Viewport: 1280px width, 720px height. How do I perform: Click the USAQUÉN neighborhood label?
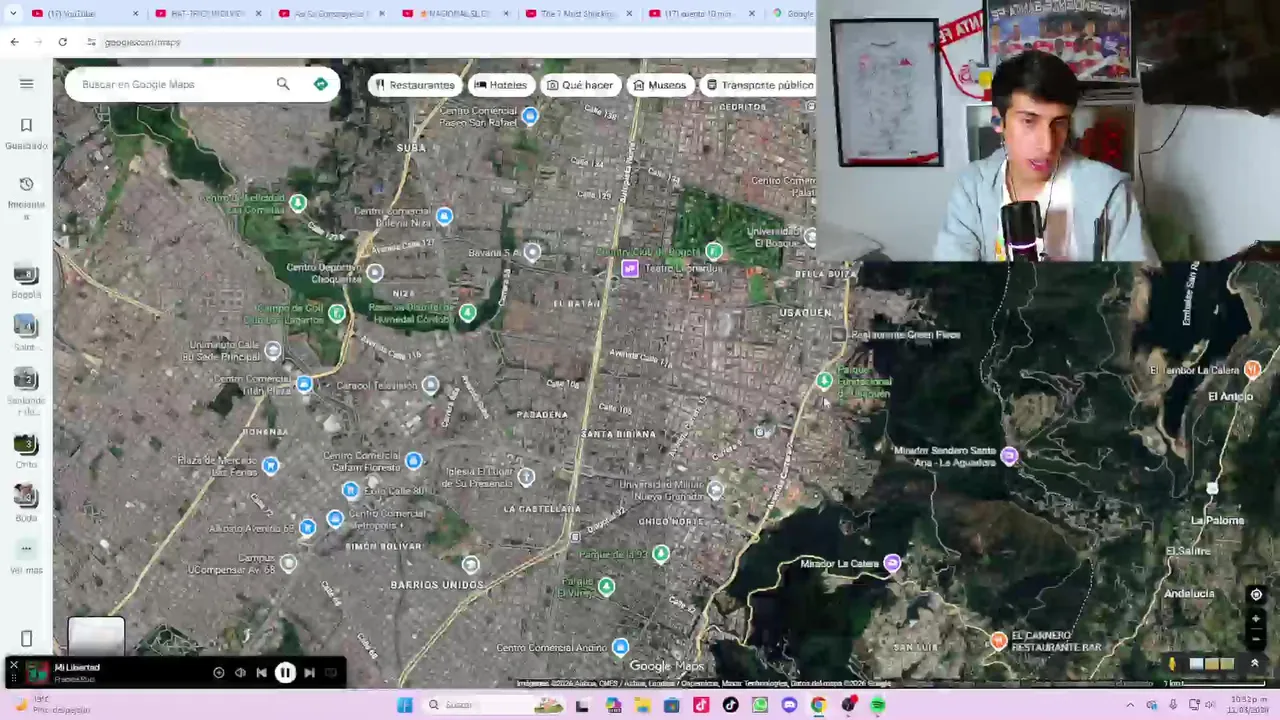point(805,313)
